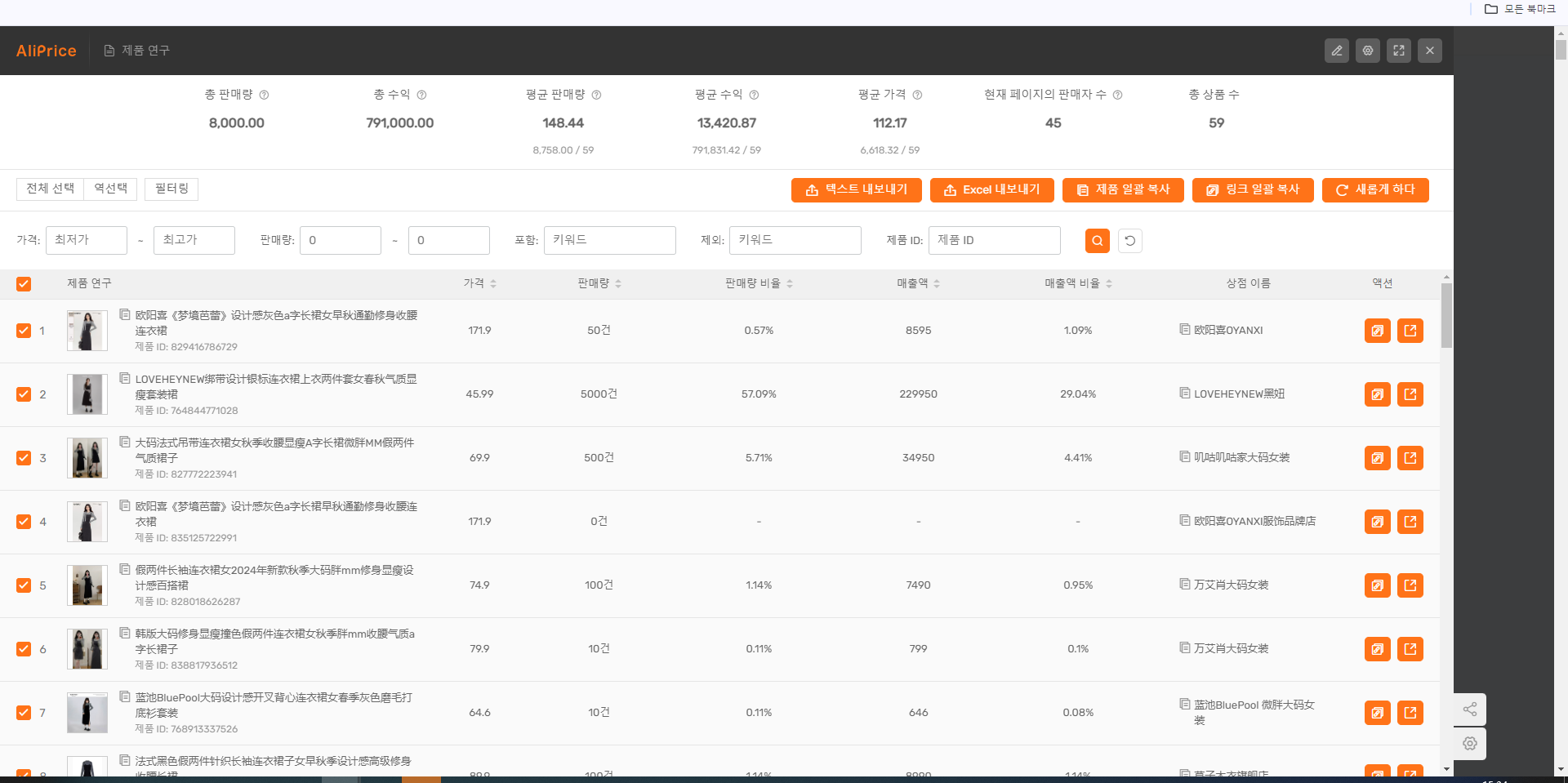Click Excel 내보내기 button
The height and width of the screenshot is (783, 1568).
992,189
